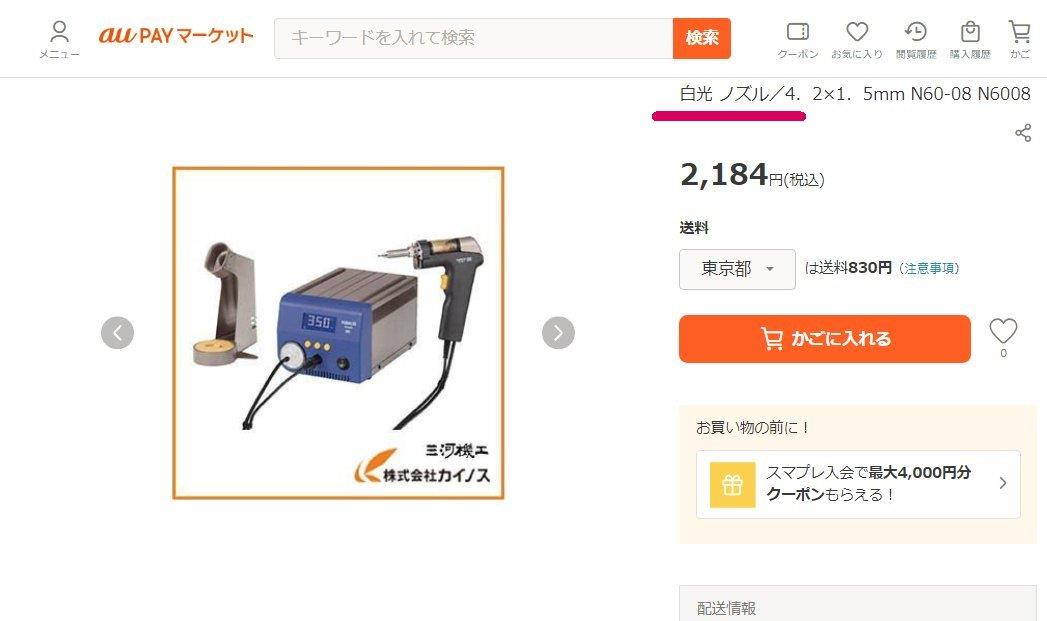Focus the keyword search input field
The width and height of the screenshot is (1047, 621).
tap(473, 38)
